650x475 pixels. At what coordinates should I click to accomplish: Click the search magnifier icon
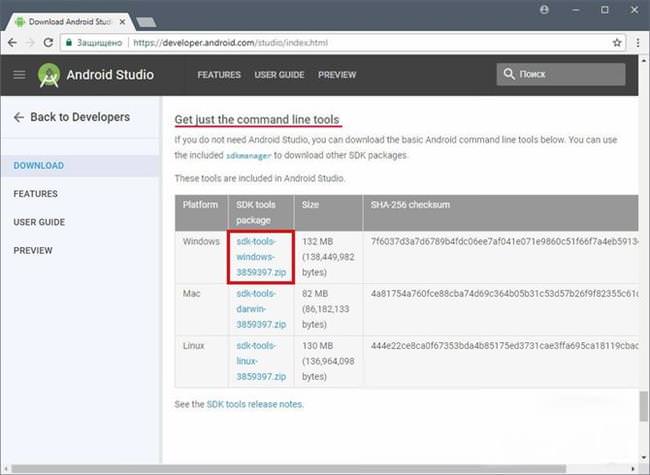pyautogui.click(x=509, y=74)
